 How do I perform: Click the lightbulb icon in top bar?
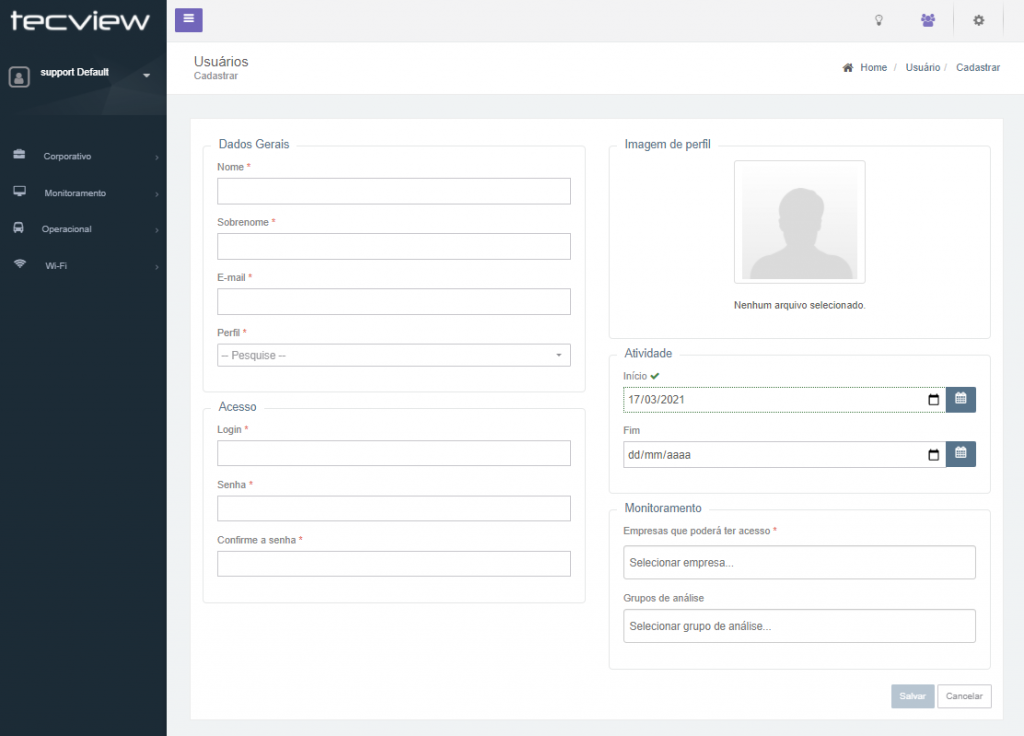[x=879, y=20]
